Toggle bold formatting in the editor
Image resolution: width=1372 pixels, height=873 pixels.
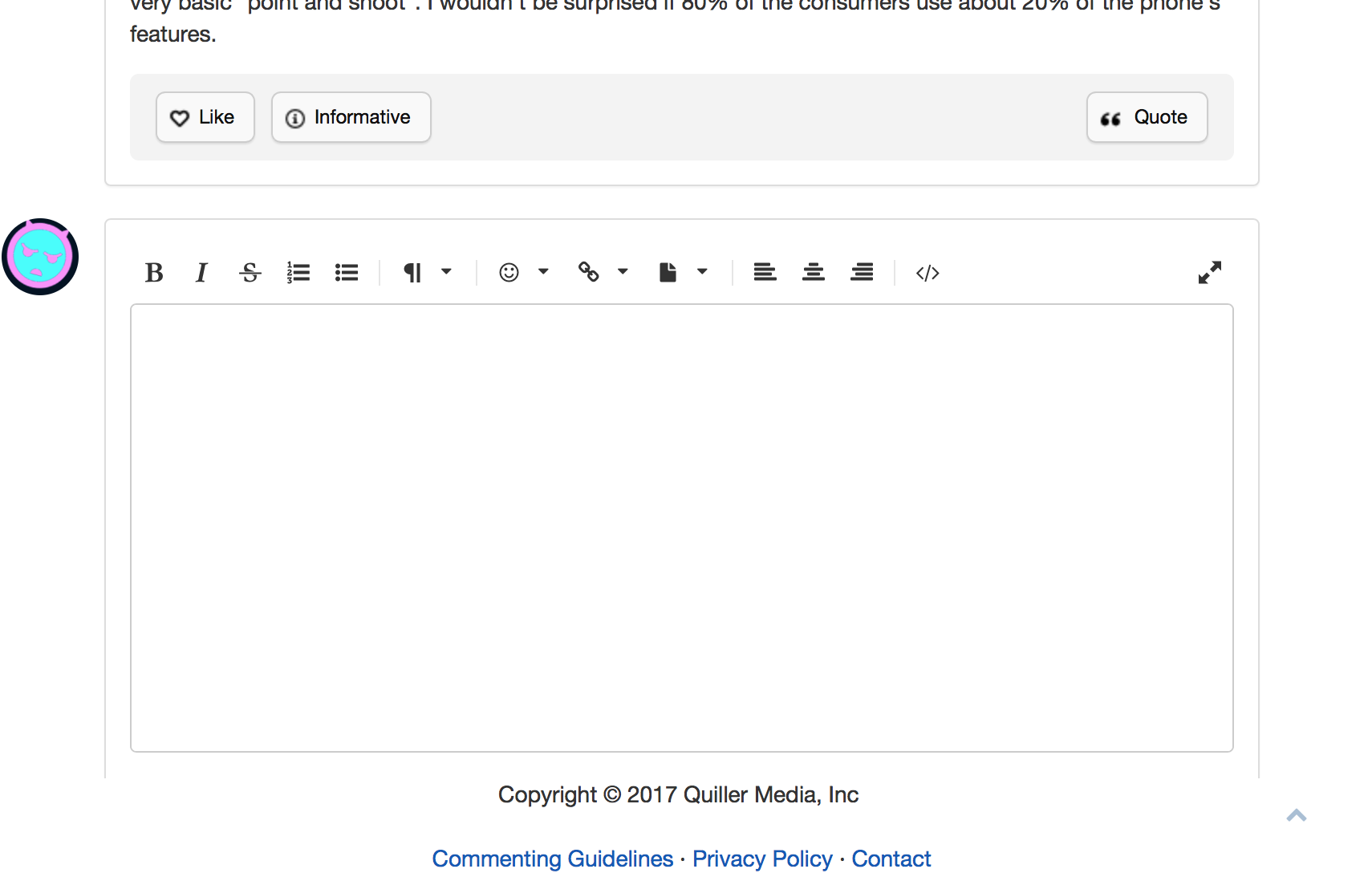pos(154,273)
